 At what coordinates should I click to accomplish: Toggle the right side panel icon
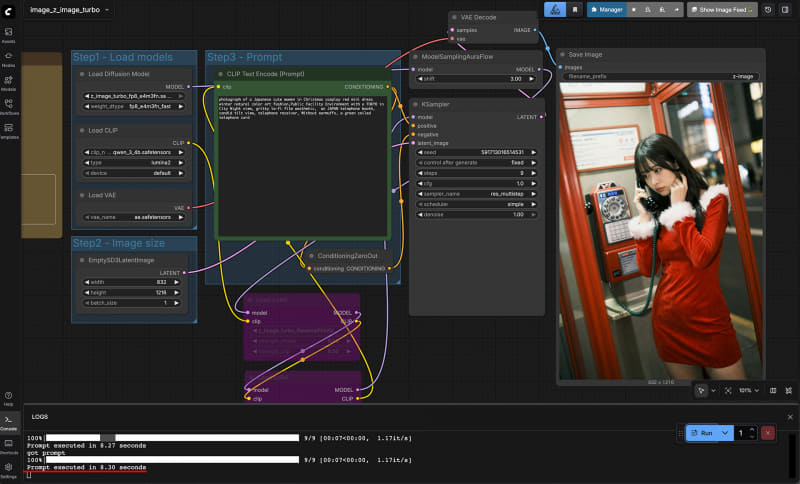[785, 10]
